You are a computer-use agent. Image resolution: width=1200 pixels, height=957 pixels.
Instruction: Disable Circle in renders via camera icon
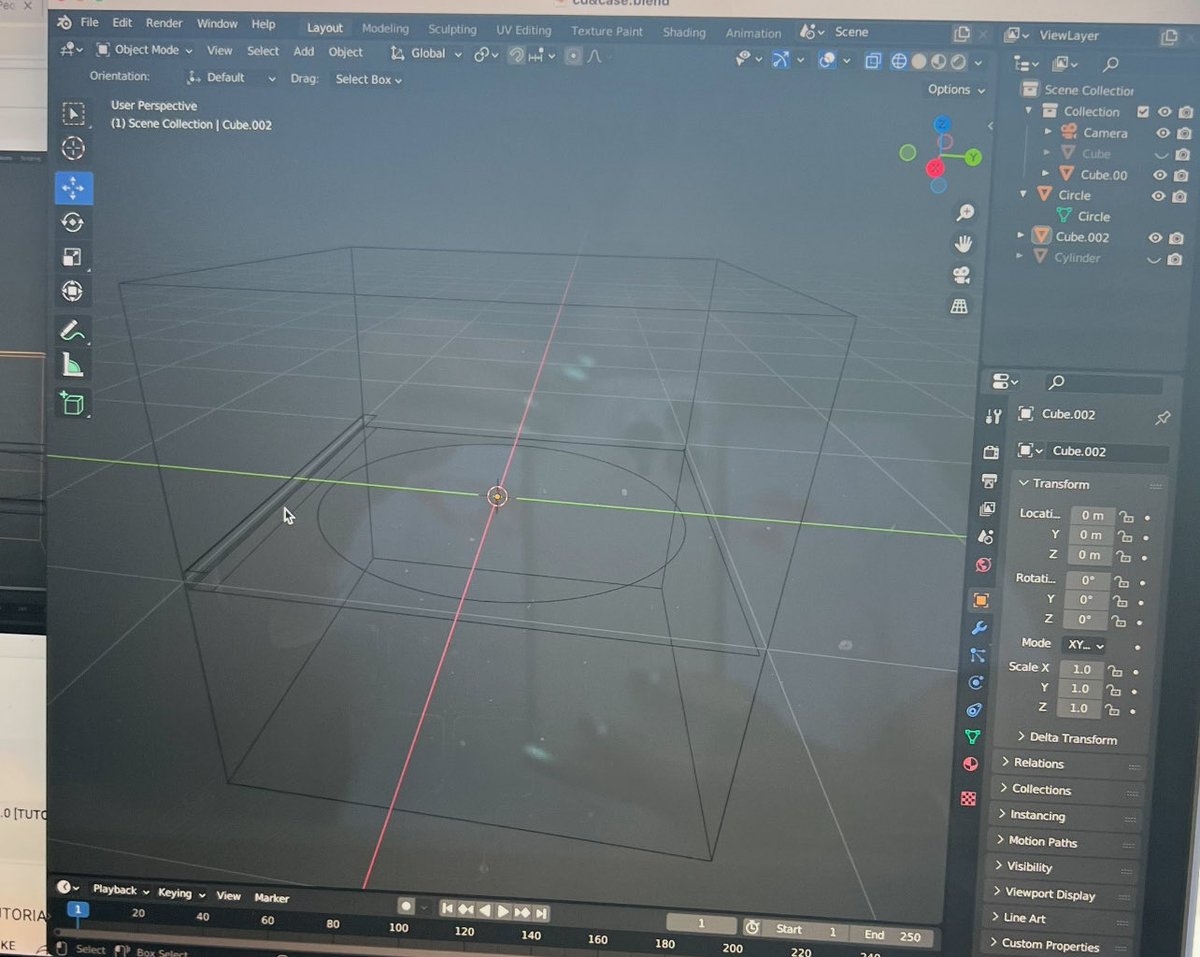coord(1178,197)
